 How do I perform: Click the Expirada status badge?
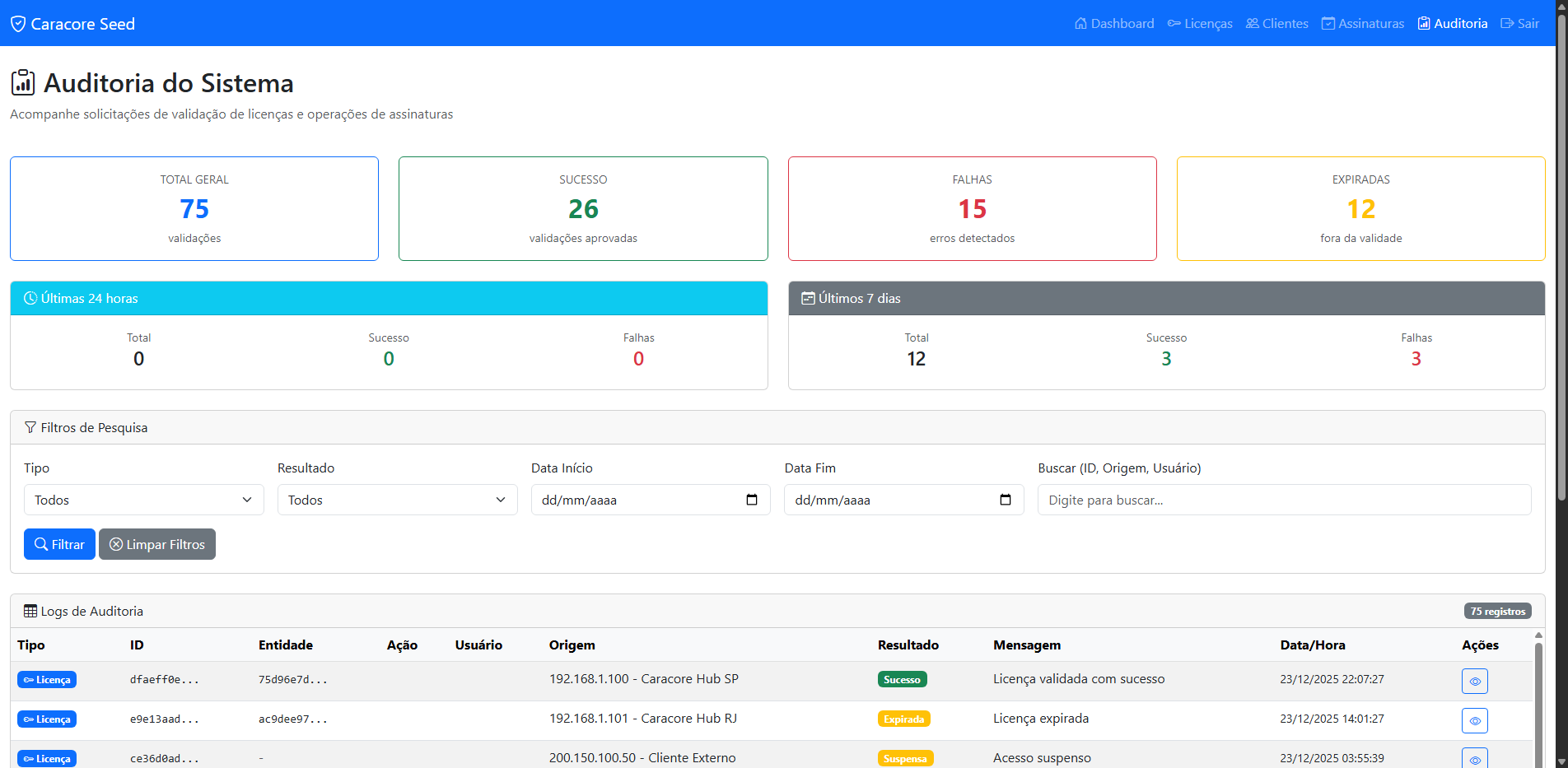(x=903, y=719)
